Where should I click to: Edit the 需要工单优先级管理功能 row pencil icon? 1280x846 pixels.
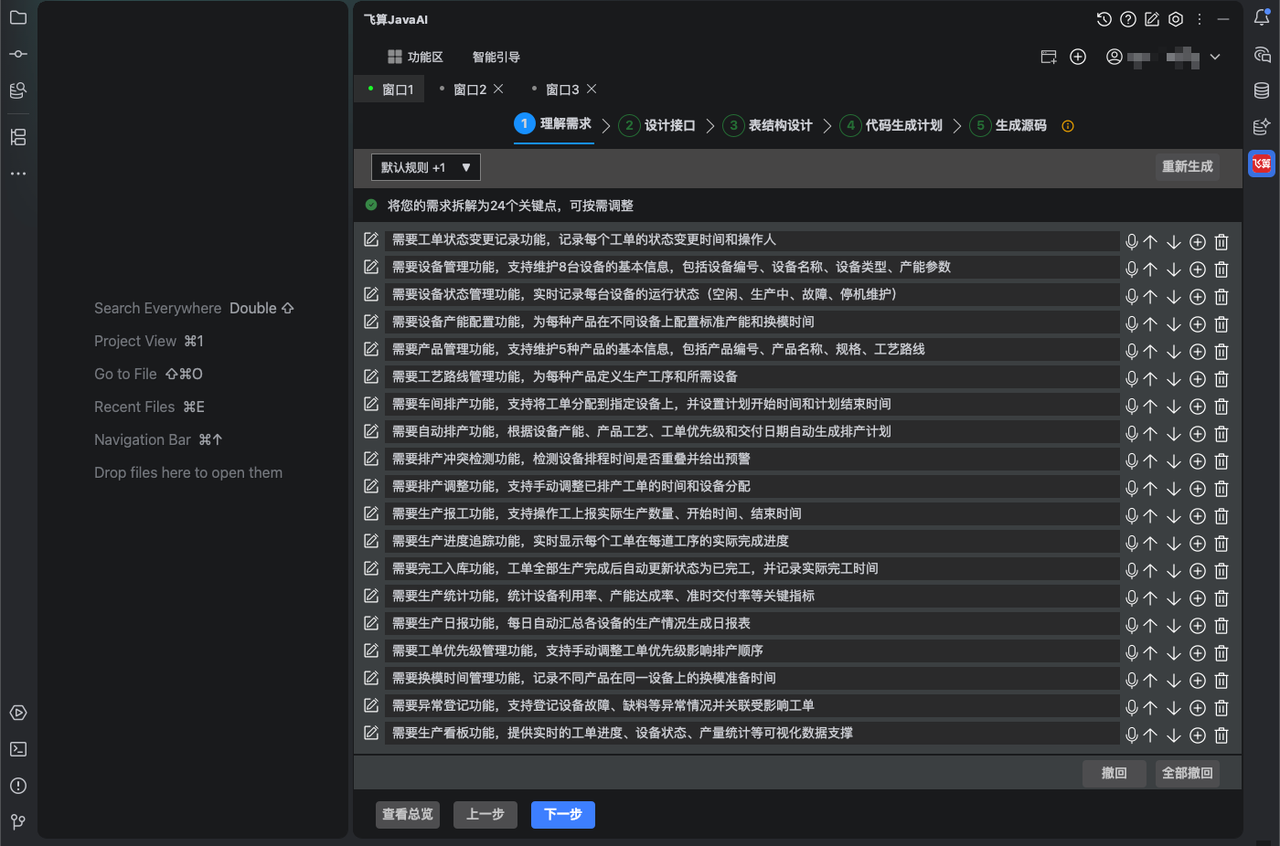point(371,651)
